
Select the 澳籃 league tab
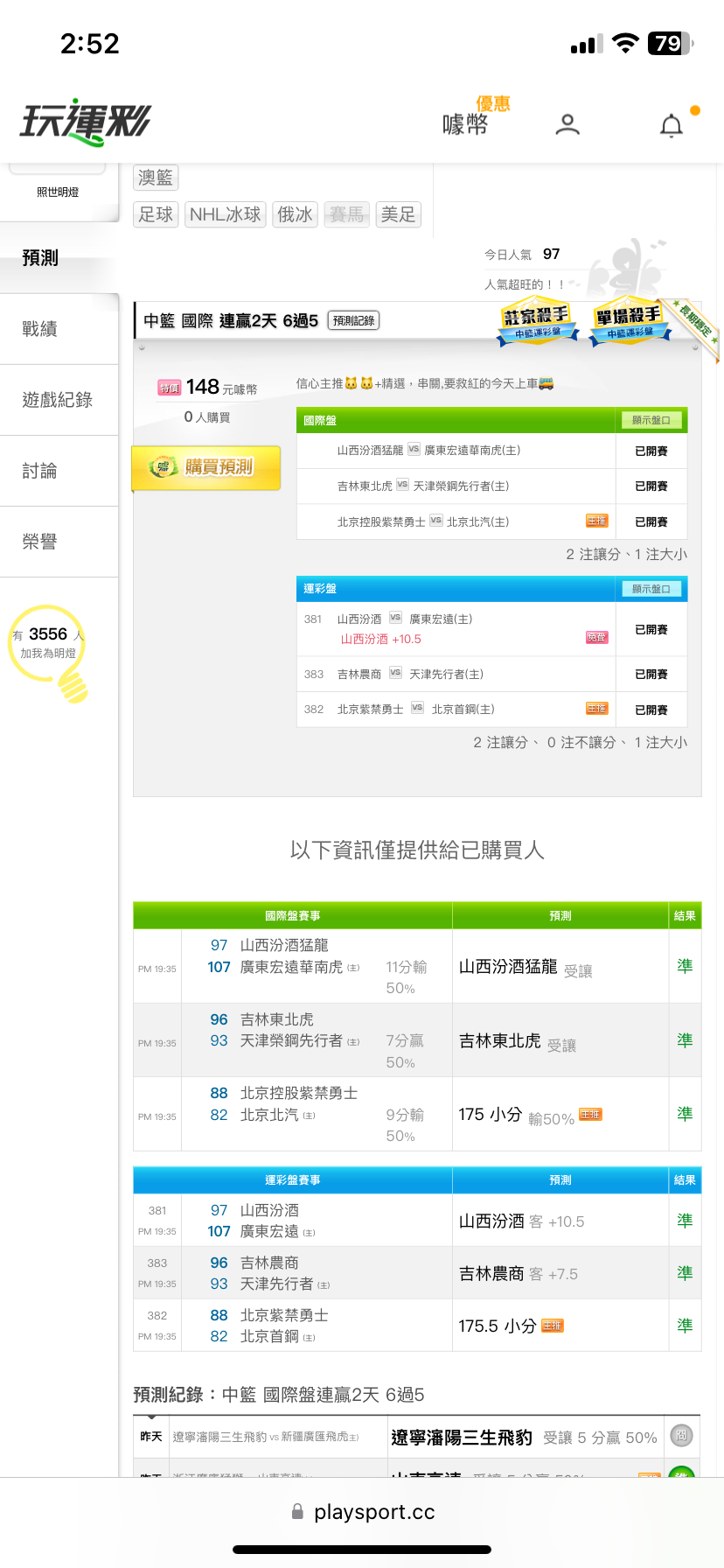pos(156,178)
